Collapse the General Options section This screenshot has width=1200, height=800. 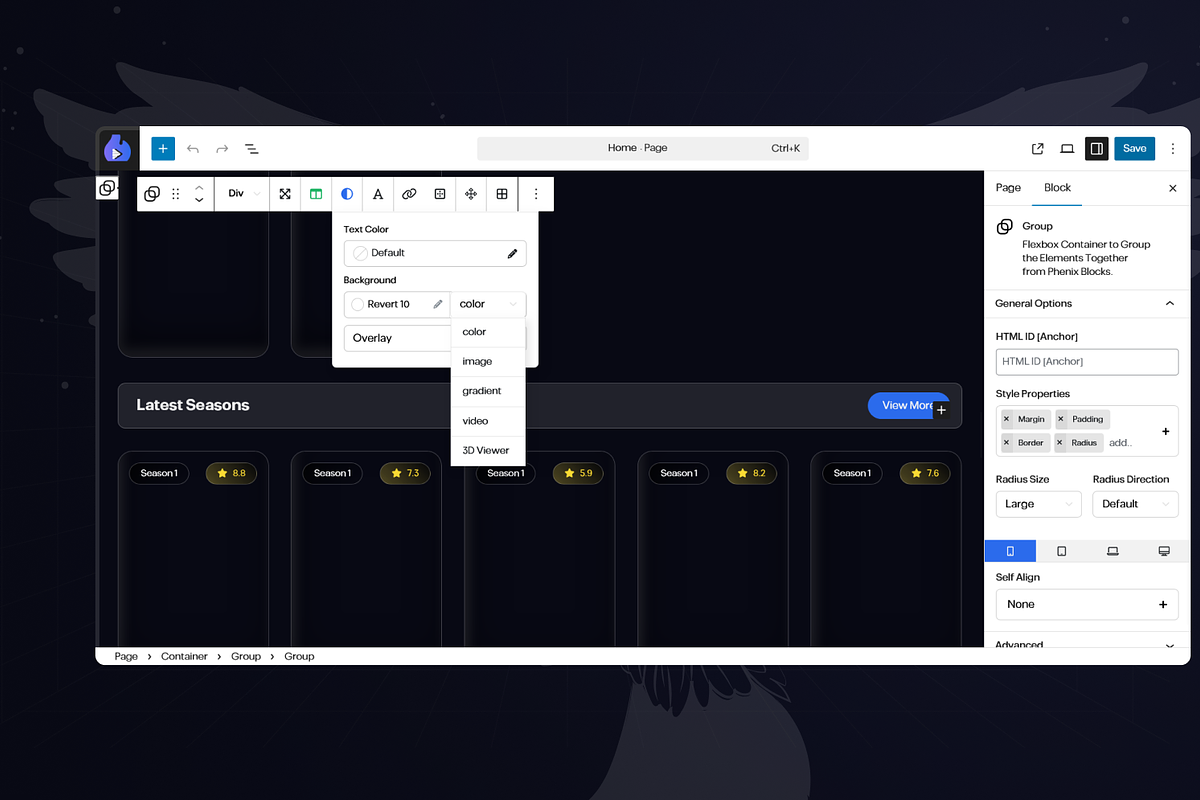point(1086,303)
